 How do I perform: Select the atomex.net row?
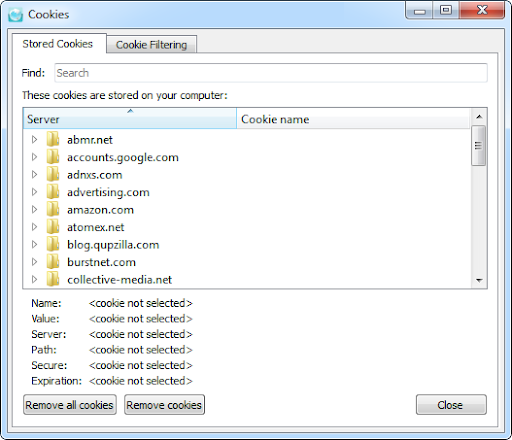pyautogui.click(x=247, y=227)
